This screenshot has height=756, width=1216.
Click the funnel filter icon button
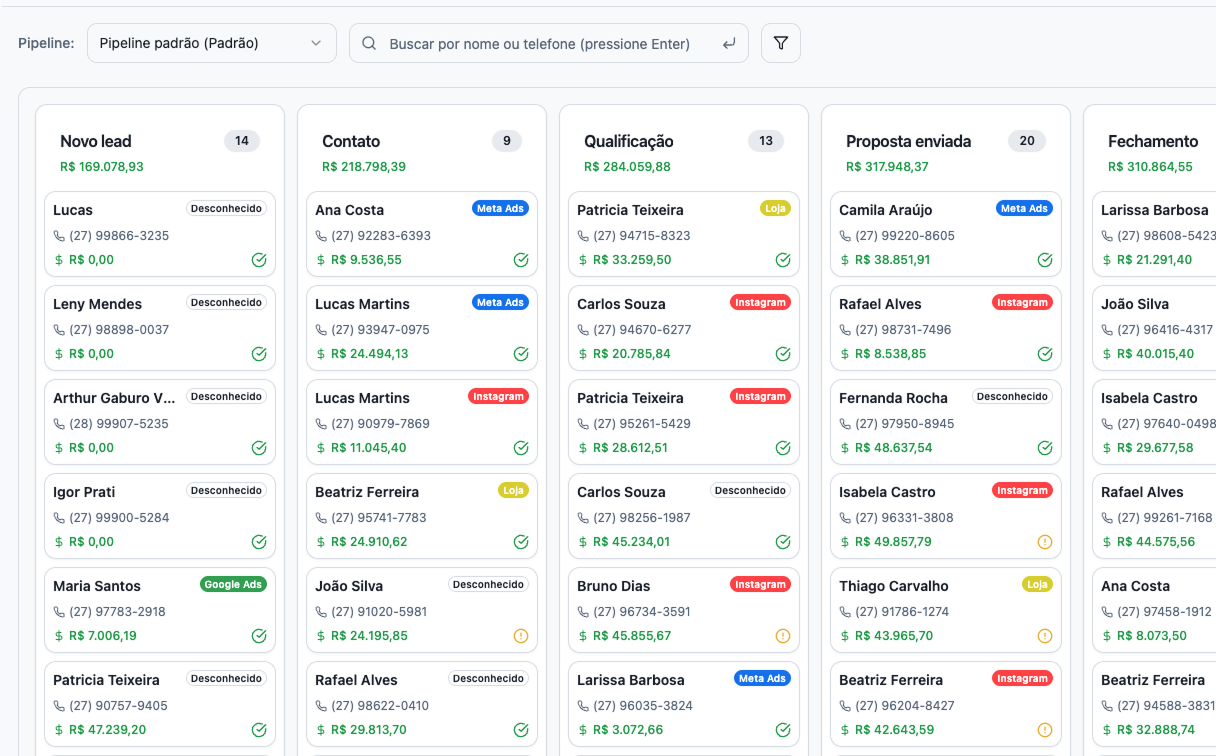[781, 43]
